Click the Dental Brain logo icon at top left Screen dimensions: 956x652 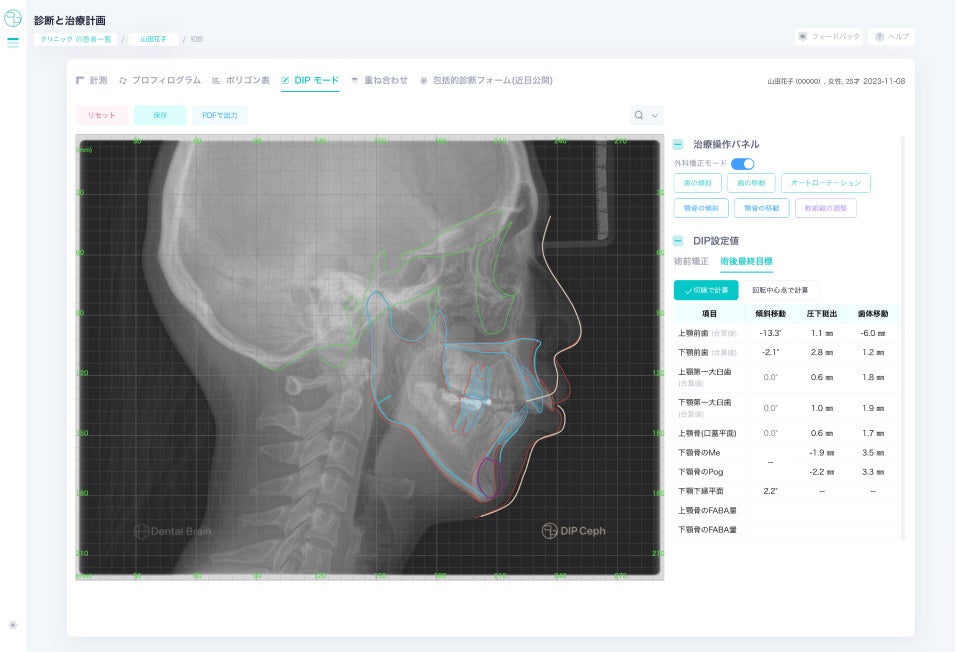coord(13,18)
